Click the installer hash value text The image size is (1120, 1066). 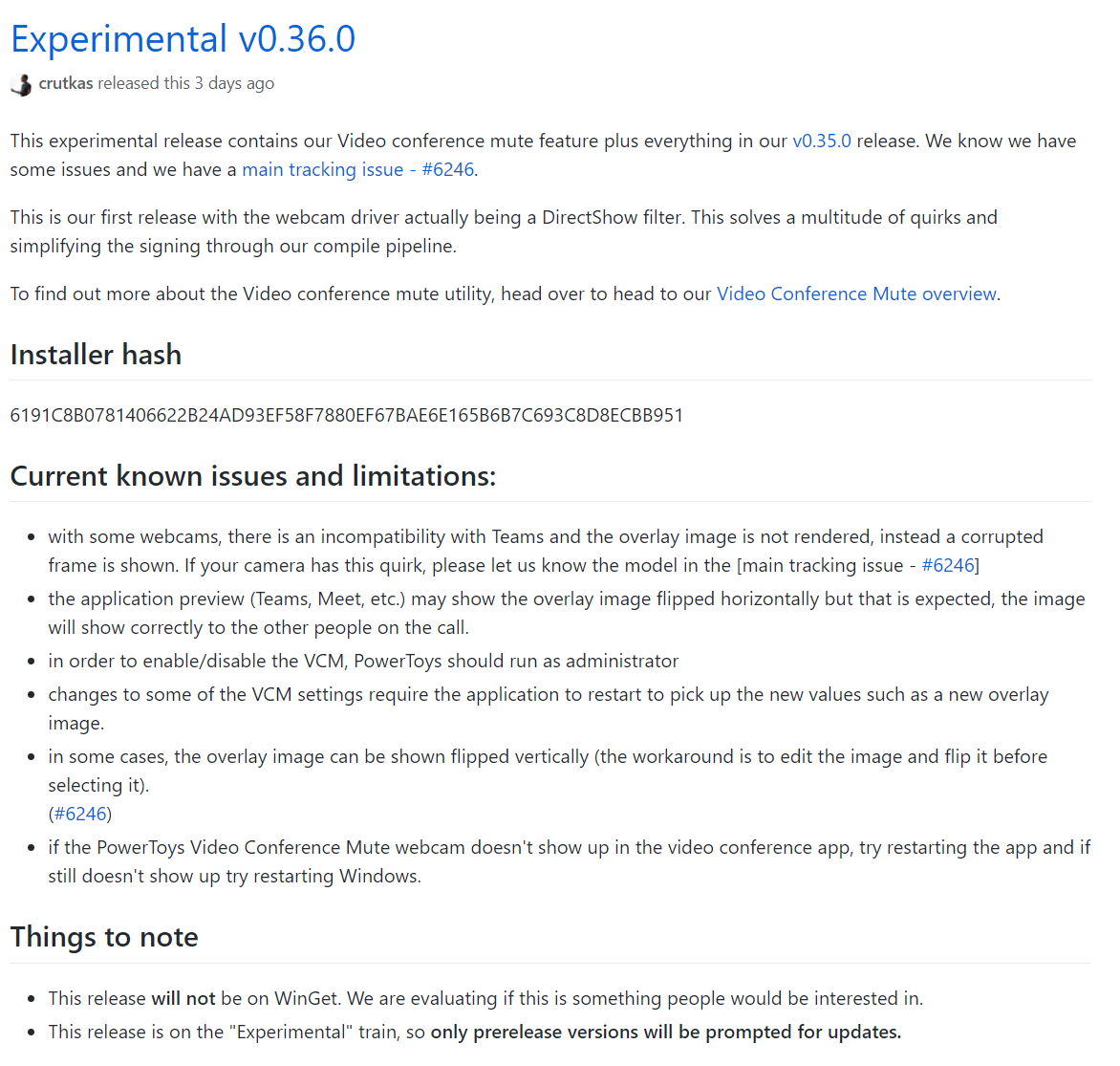(347, 415)
